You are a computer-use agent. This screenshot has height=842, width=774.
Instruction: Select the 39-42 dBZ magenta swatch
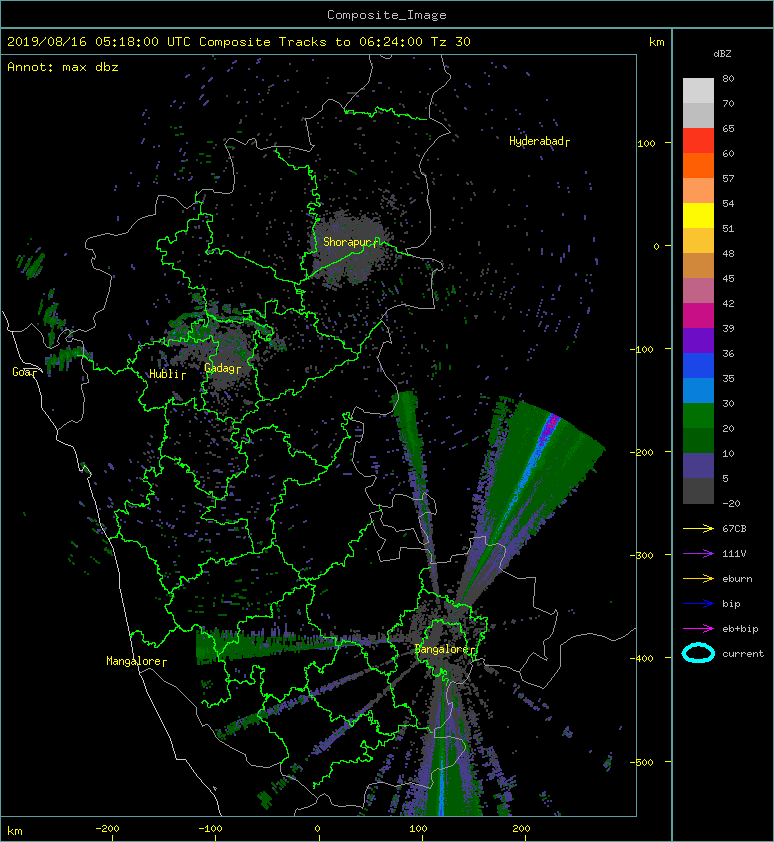click(x=698, y=316)
